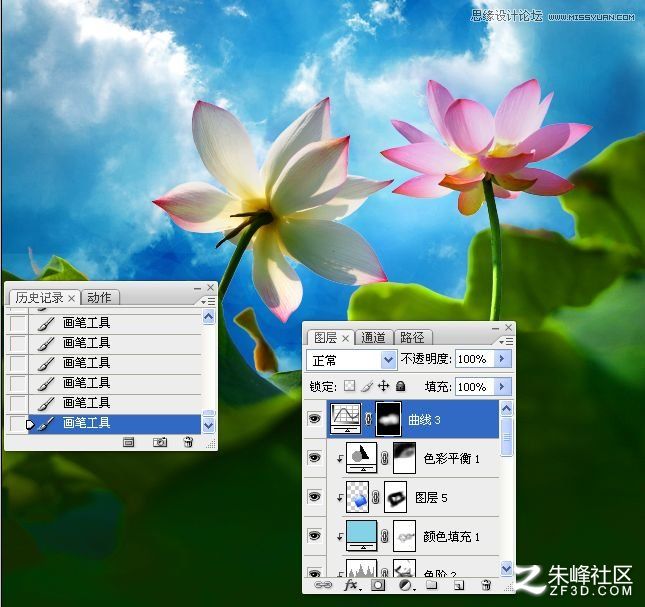The width and height of the screenshot is (645, 607).
Task: Open the Layers panel flyout menu
Action: tap(506, 341)
